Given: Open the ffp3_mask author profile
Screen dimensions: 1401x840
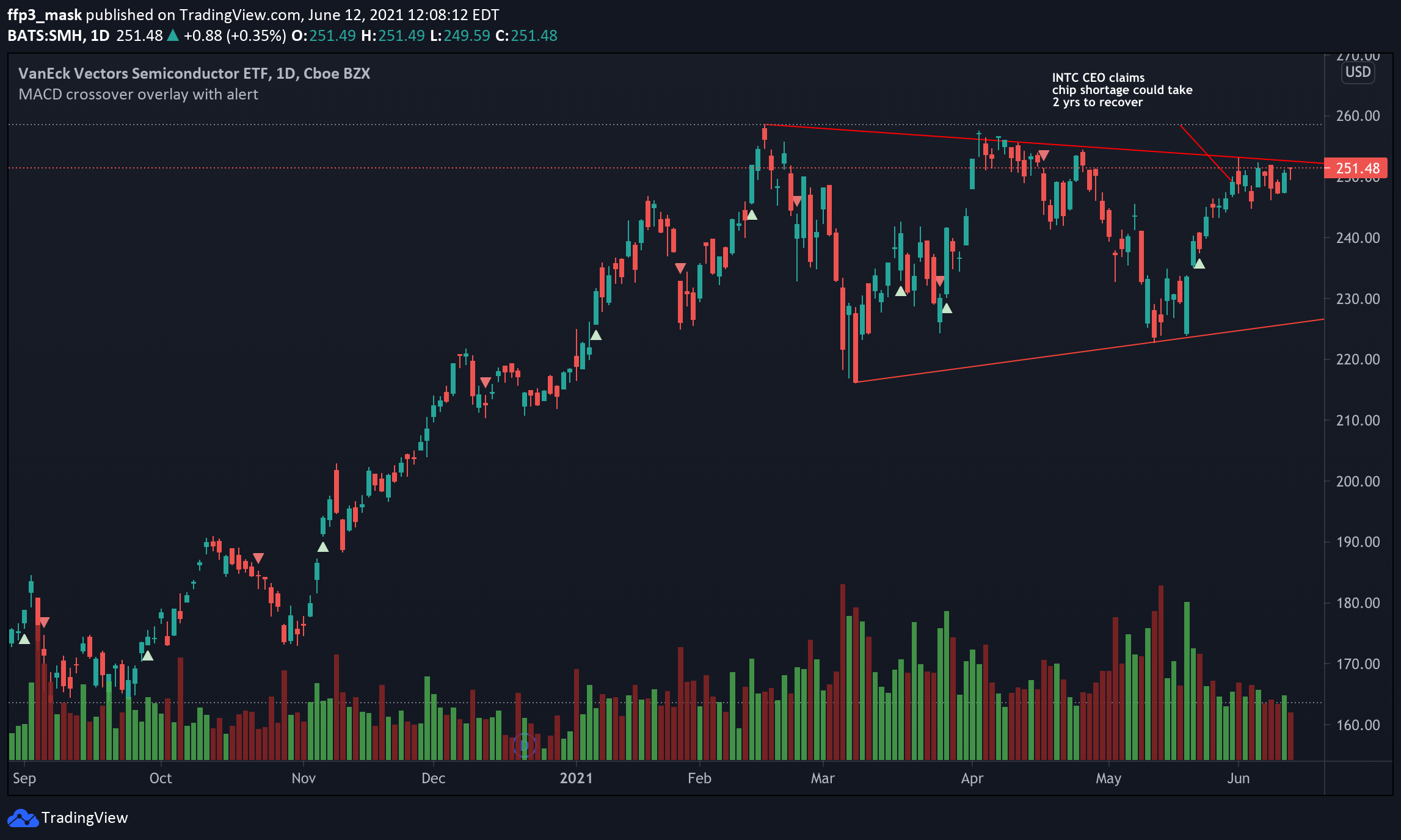Looking at the screenshot, I should (45, 15).
